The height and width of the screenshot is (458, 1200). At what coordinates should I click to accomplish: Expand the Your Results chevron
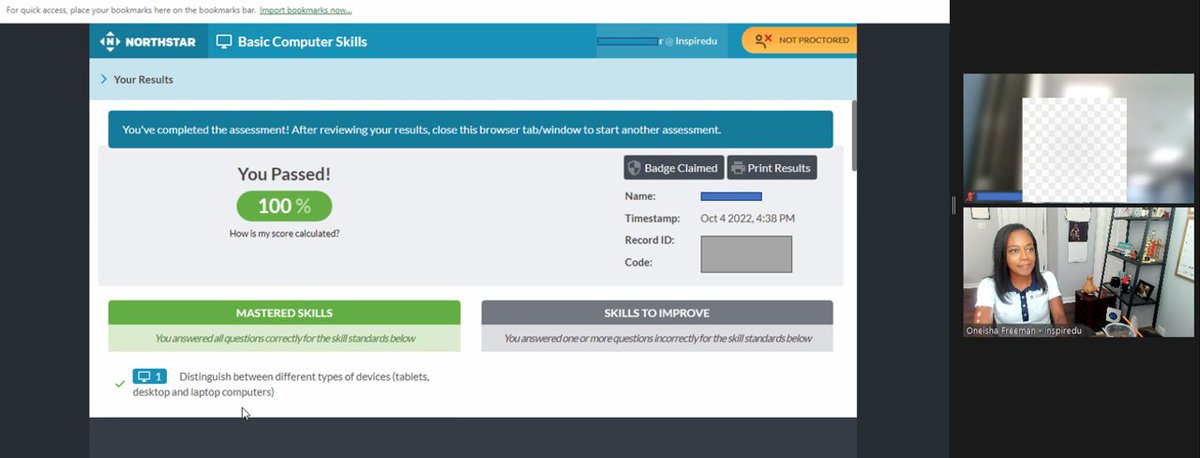pos(103,79)
